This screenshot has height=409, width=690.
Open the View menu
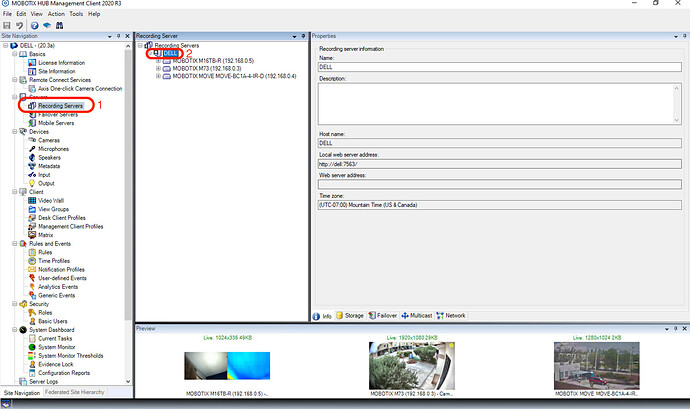[x=37, y=14]
